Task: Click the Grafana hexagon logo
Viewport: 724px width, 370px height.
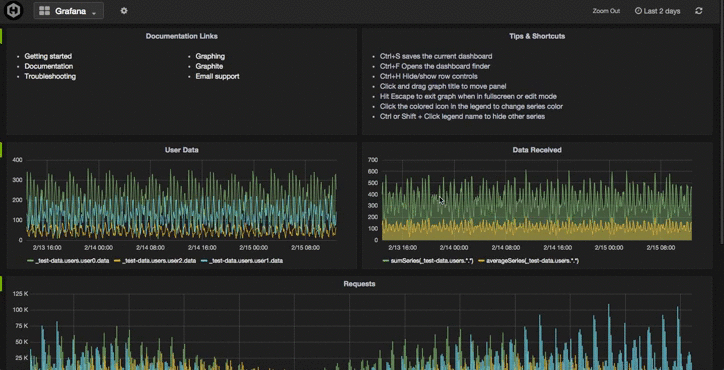Action: [x=13, y=11]
